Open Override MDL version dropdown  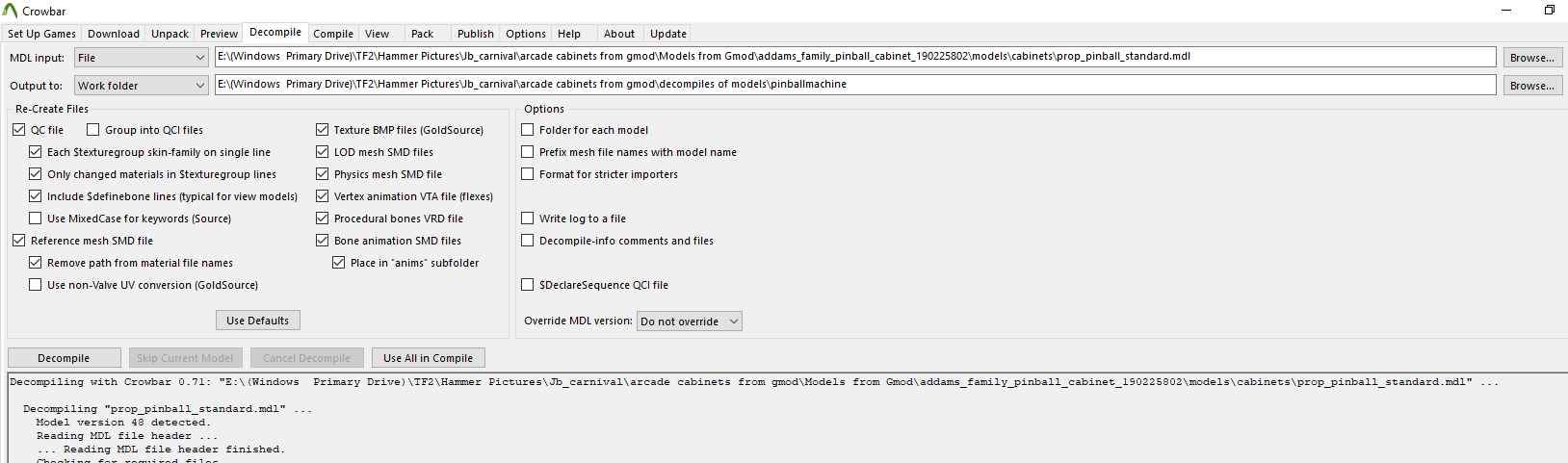pos(690,322)
